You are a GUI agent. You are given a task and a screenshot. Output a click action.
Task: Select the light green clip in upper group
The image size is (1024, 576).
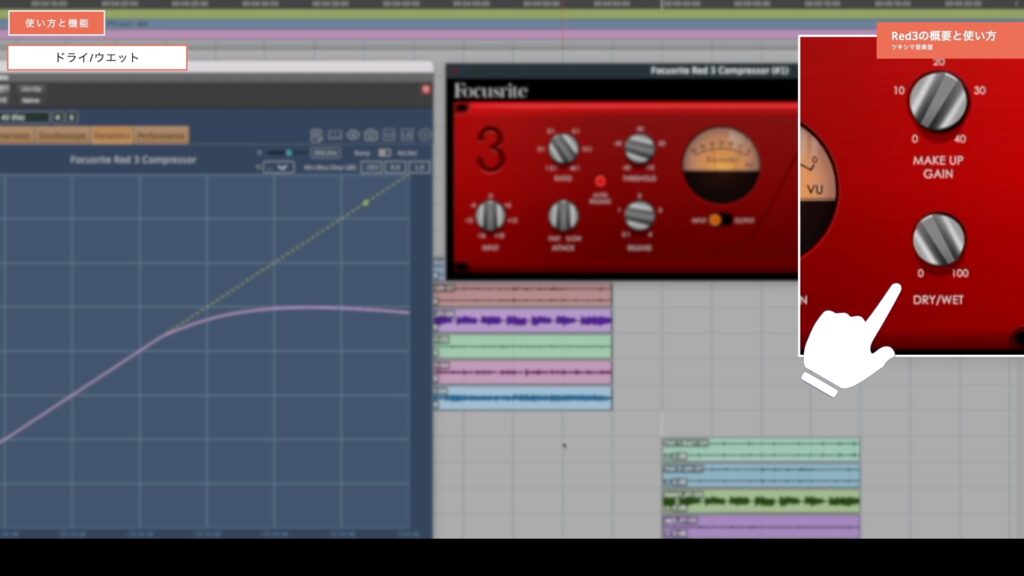pos(523,346)
